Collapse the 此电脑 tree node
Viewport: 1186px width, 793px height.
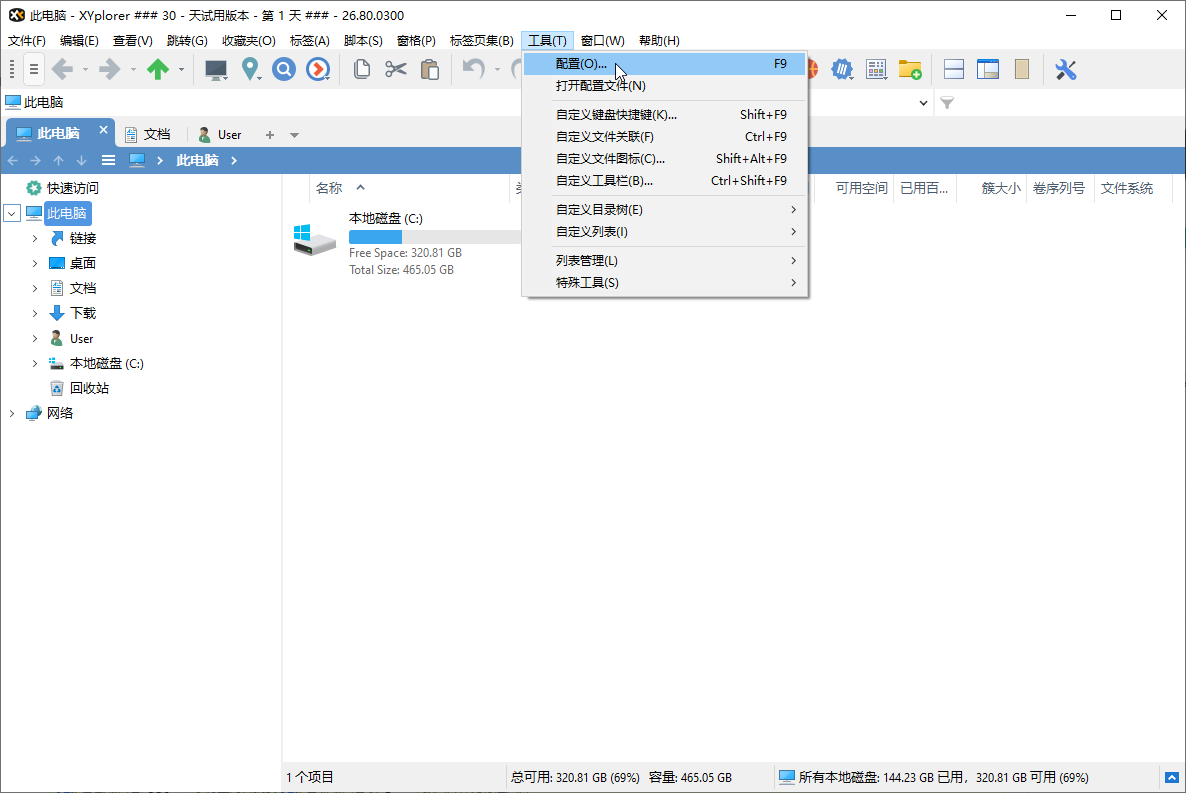(12, 213)
